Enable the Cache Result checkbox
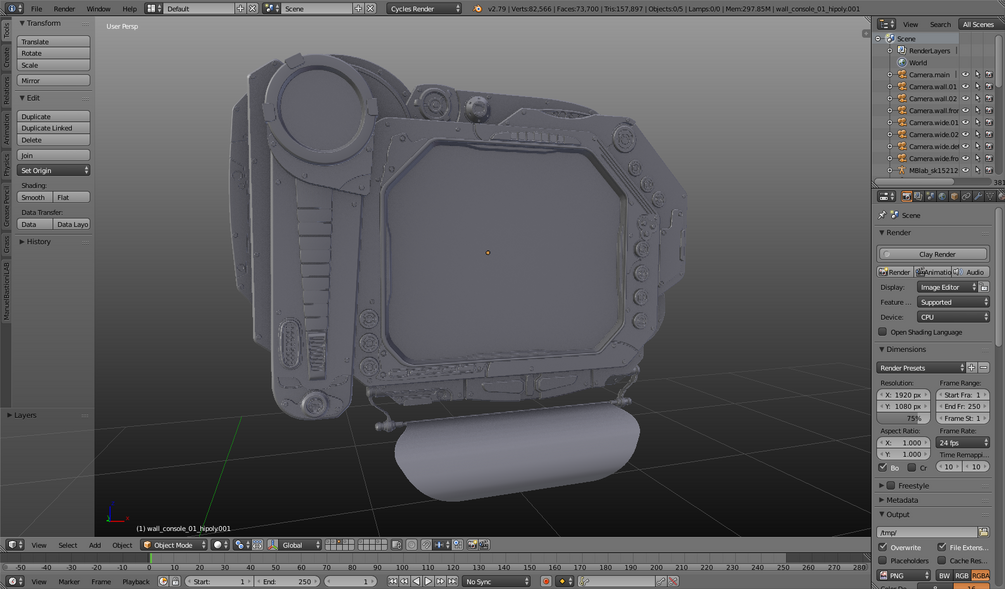The image size is (1005, 589). [x=942, y=560]
